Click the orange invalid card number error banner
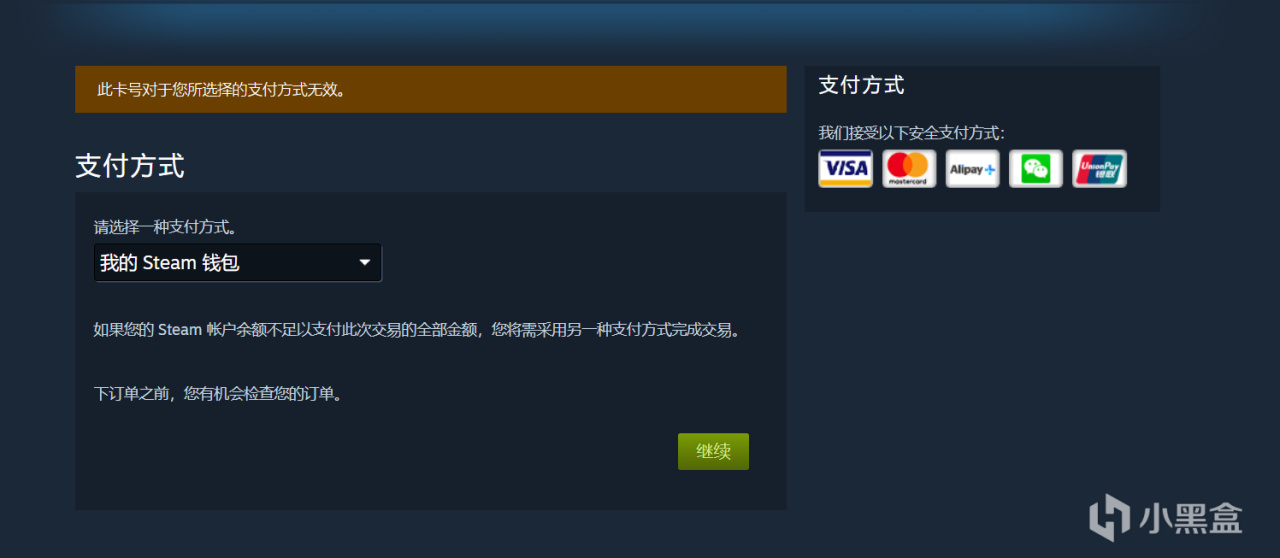The image size is (1280, 558). pos(431,89)
